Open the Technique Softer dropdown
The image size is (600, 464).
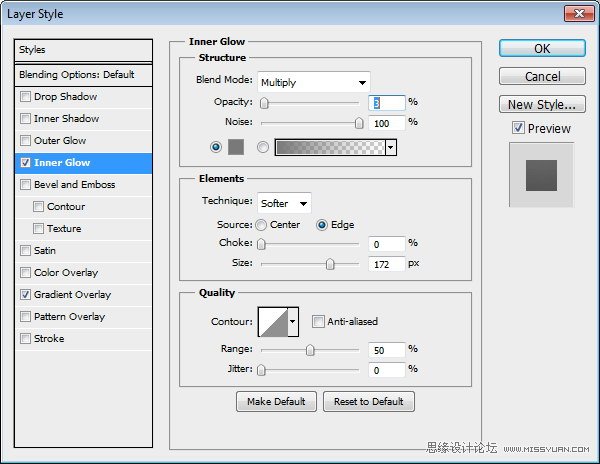284,203
